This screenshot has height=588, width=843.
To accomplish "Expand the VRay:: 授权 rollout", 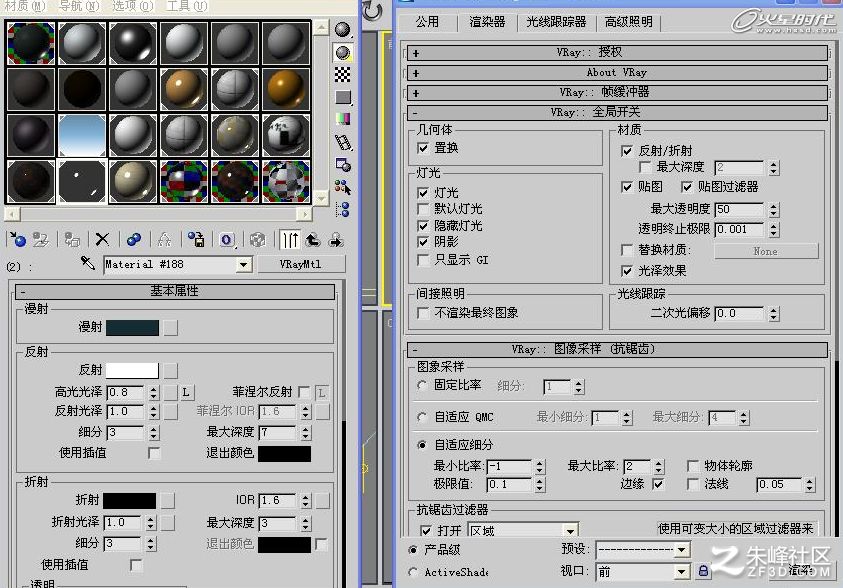I will [x=617, y=53].
